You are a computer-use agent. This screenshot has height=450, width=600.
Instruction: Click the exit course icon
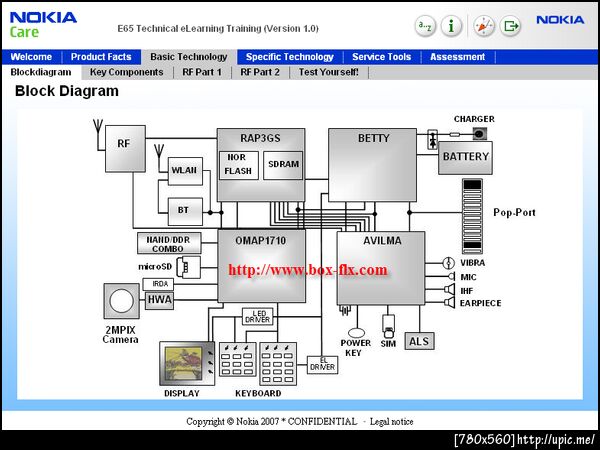coord(510,26)
